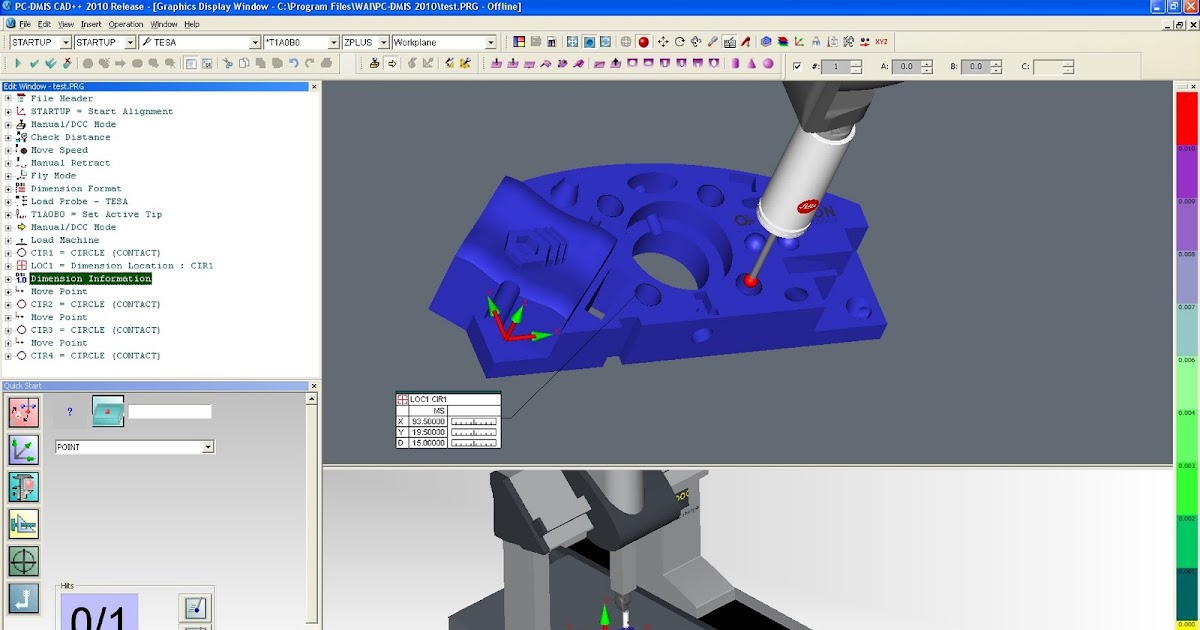The image size is (1200, 630).
Task: Toggle grid display icon in toolbar
Action: (x=628, y=42)
